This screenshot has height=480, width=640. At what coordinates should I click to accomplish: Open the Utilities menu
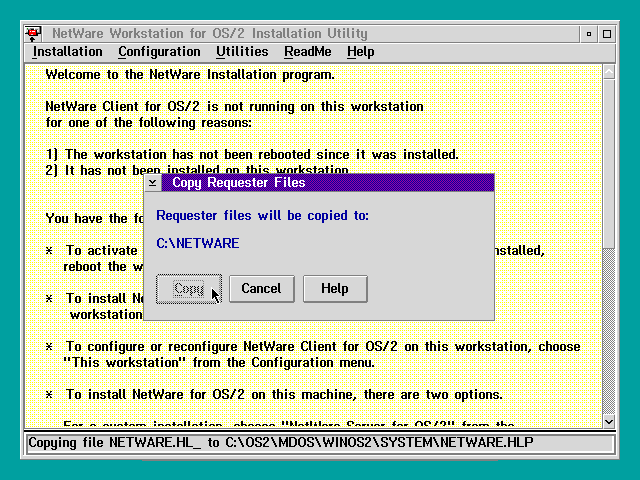pyautogui.click(x=242, y=52)
